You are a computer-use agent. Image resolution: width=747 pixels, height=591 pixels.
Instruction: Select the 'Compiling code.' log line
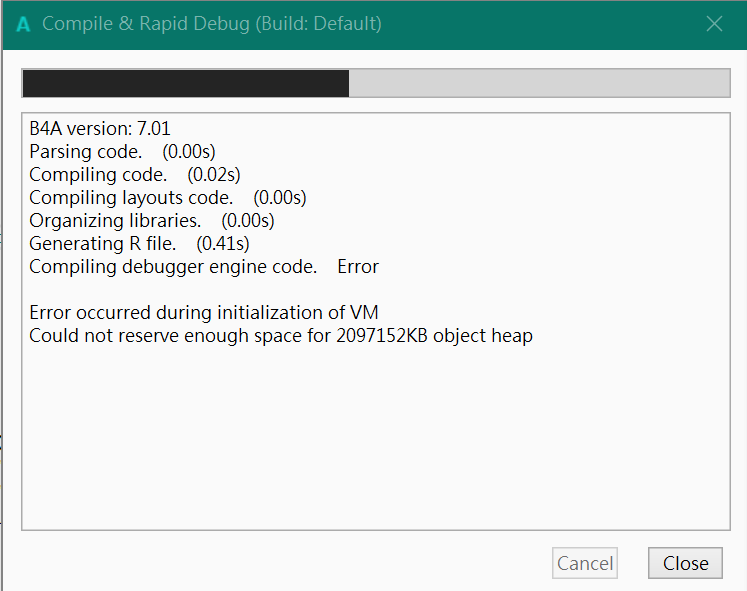pyautogui.click(x=135, y=175)
